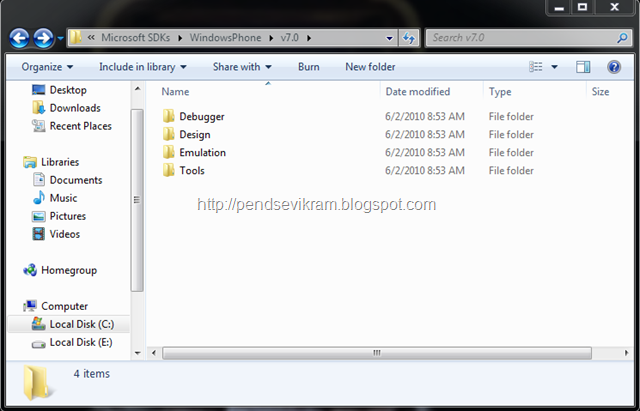
Task: Click navigation pane scroll down arrow
Action: (138, 353)
